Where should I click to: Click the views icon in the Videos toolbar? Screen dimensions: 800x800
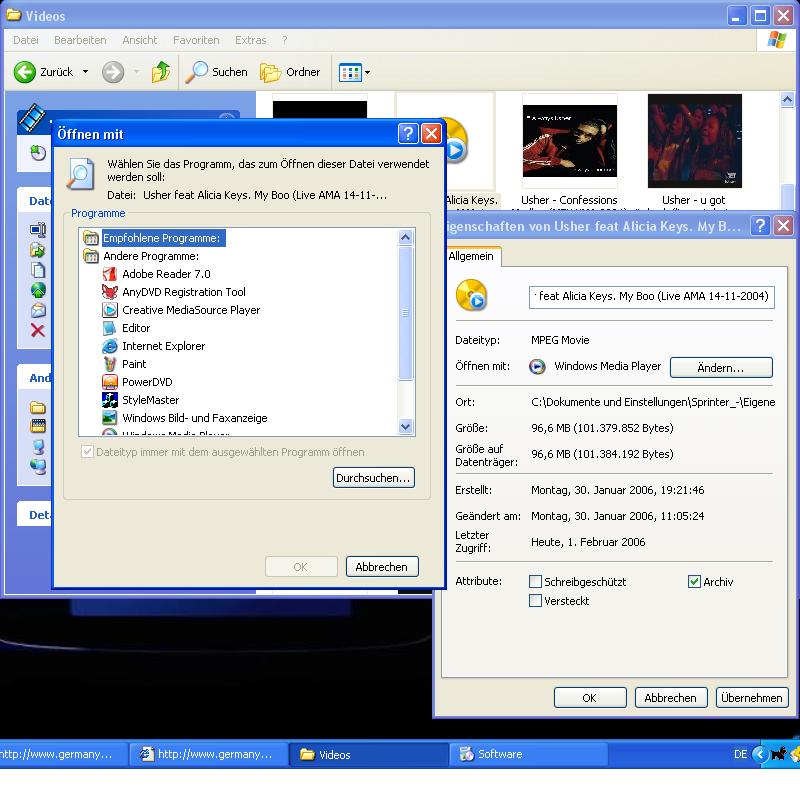[350, 72]
